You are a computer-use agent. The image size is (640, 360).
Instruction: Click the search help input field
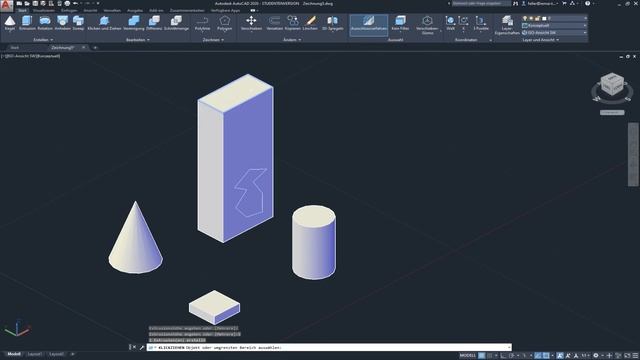point(481,3)
